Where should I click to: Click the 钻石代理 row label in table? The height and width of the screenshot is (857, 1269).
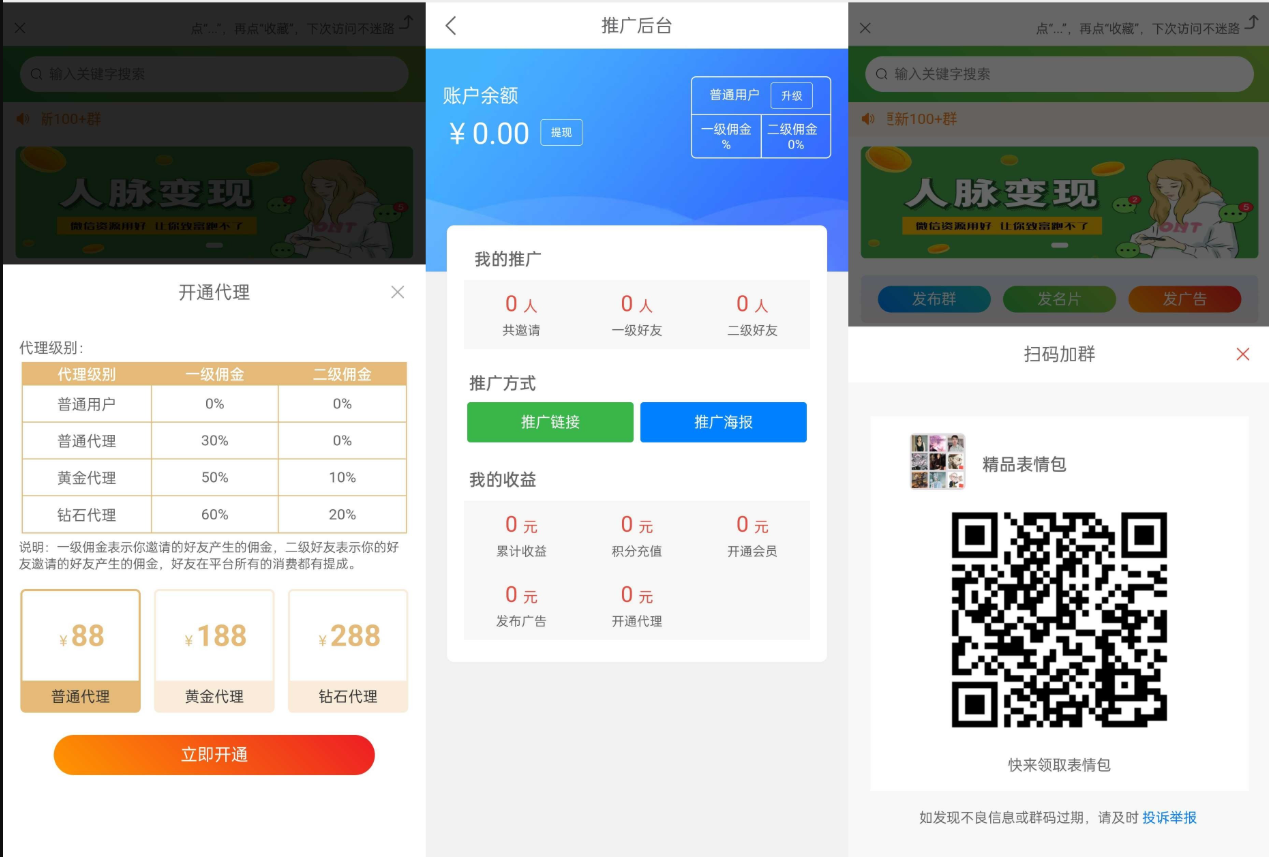click(x=86, y=515)
